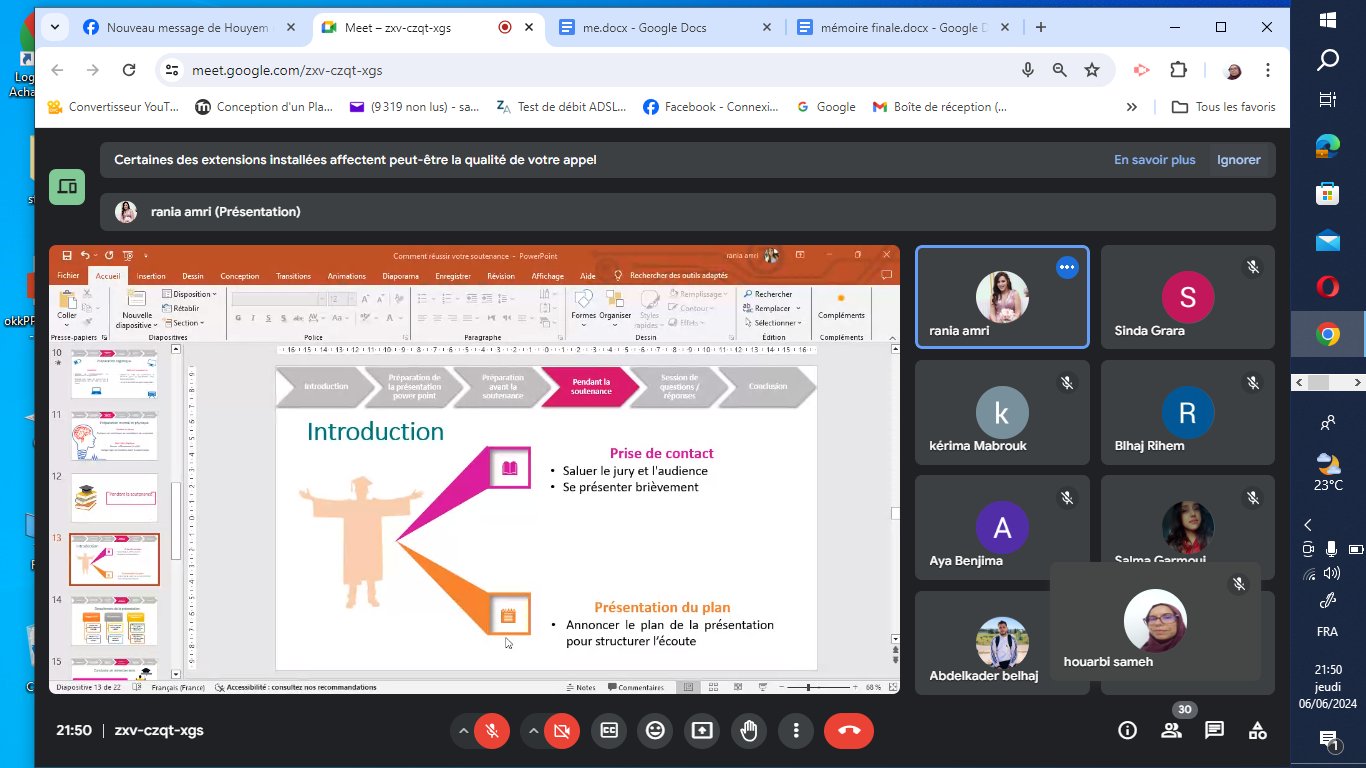The image size is (1366, 768).
Task: Open more options three-dot menu in call bar
Action: point(795,730)
